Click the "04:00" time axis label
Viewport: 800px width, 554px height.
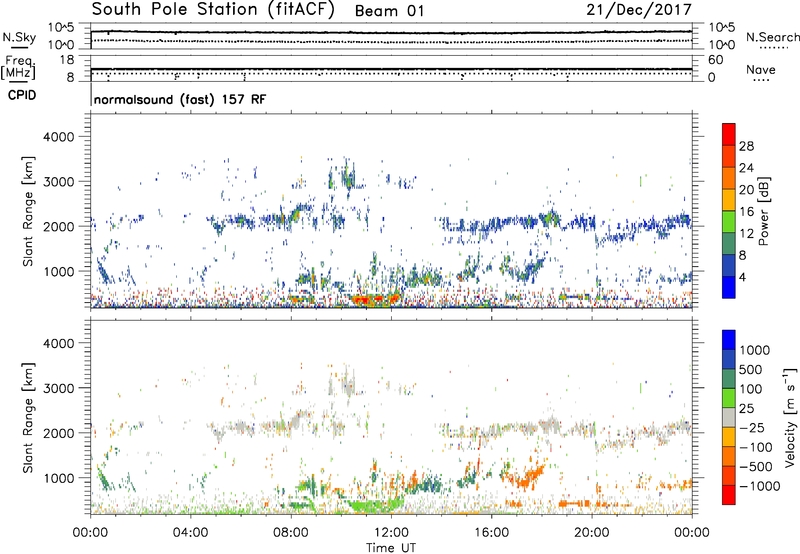point(190,533)
